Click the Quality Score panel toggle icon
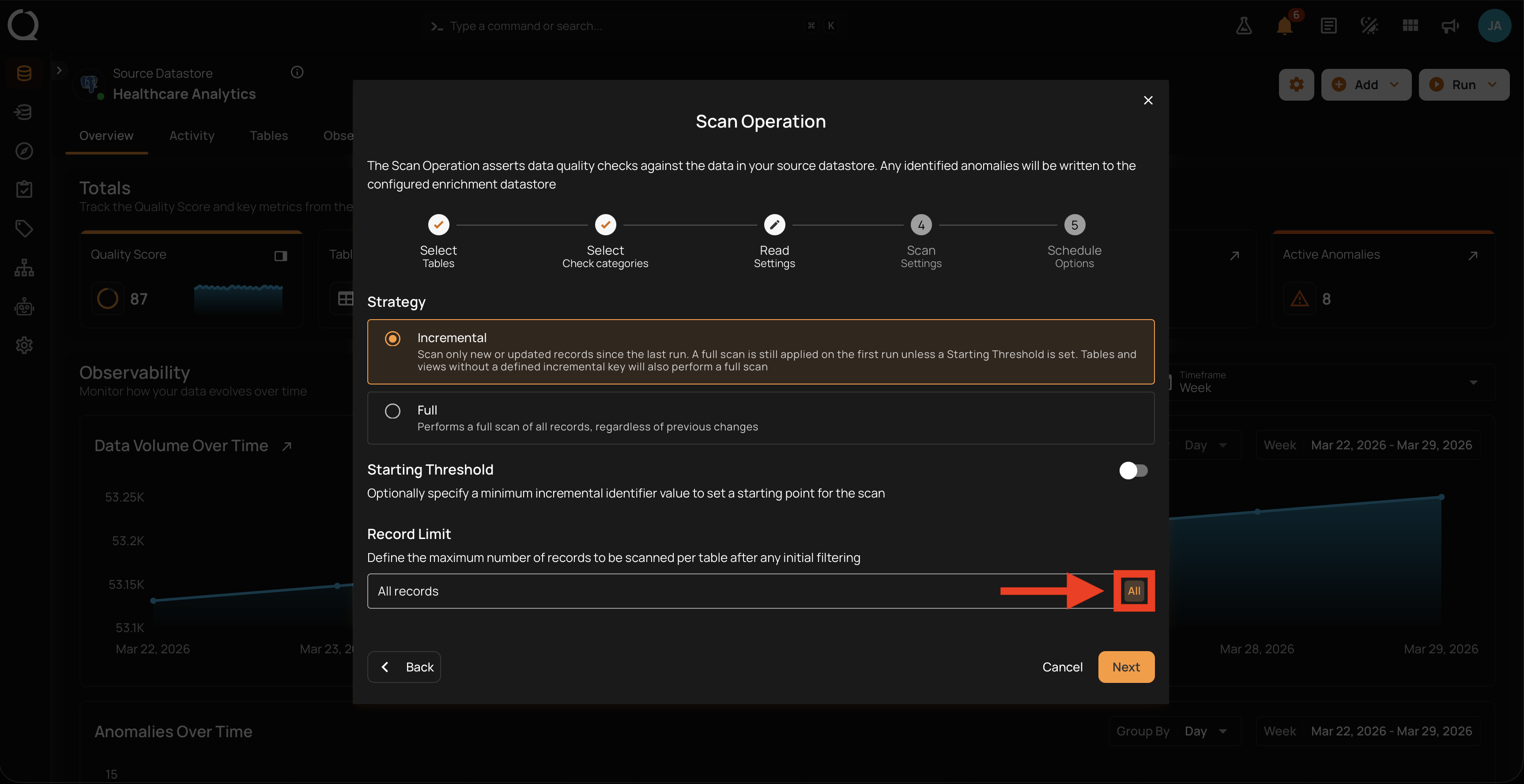 [280, 256]
